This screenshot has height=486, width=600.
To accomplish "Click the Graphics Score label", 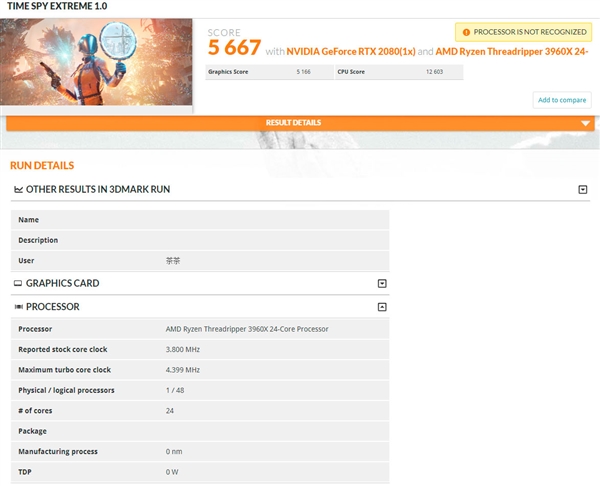I will point(228,72).
